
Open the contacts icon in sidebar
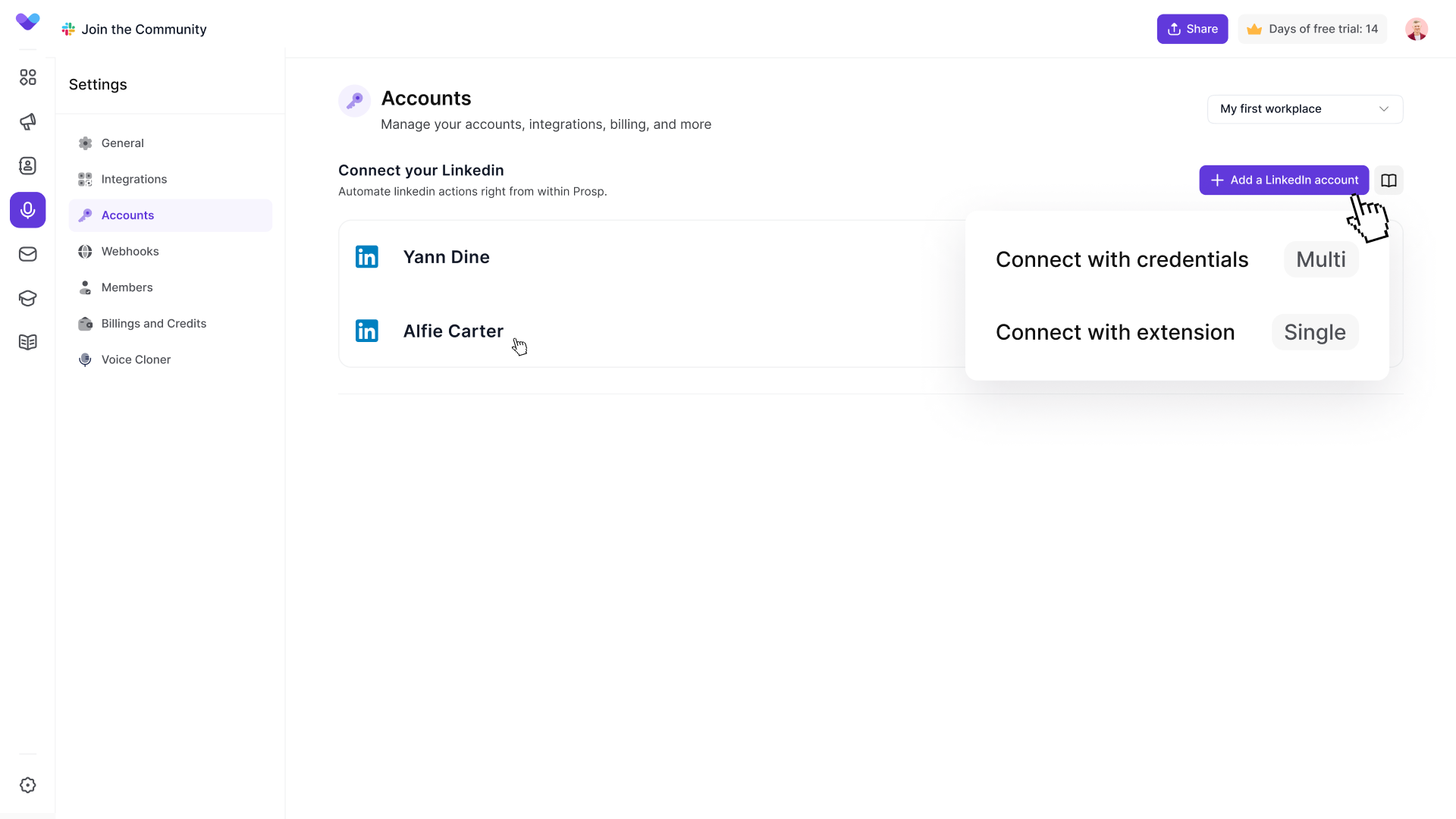pos(28,165)
